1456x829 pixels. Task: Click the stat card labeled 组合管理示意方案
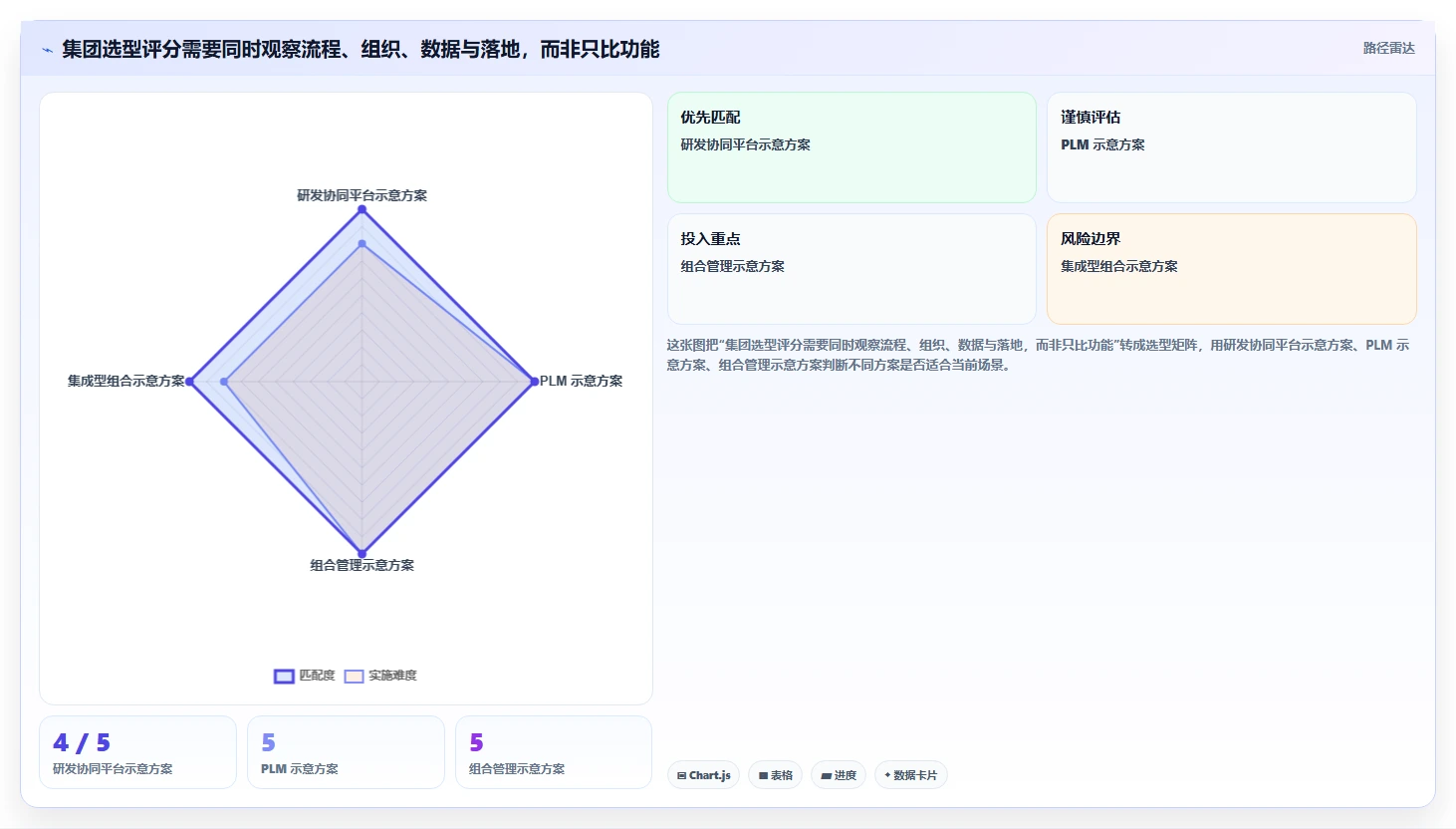pyautogui.click(x=554, y=752)
